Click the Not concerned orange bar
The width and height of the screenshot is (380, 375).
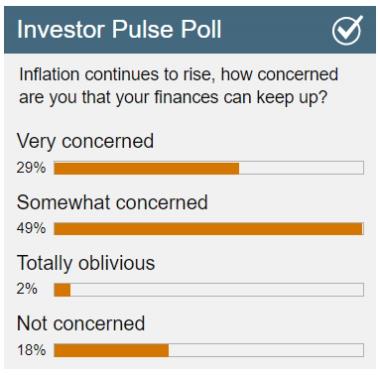(x=111, y=351)
